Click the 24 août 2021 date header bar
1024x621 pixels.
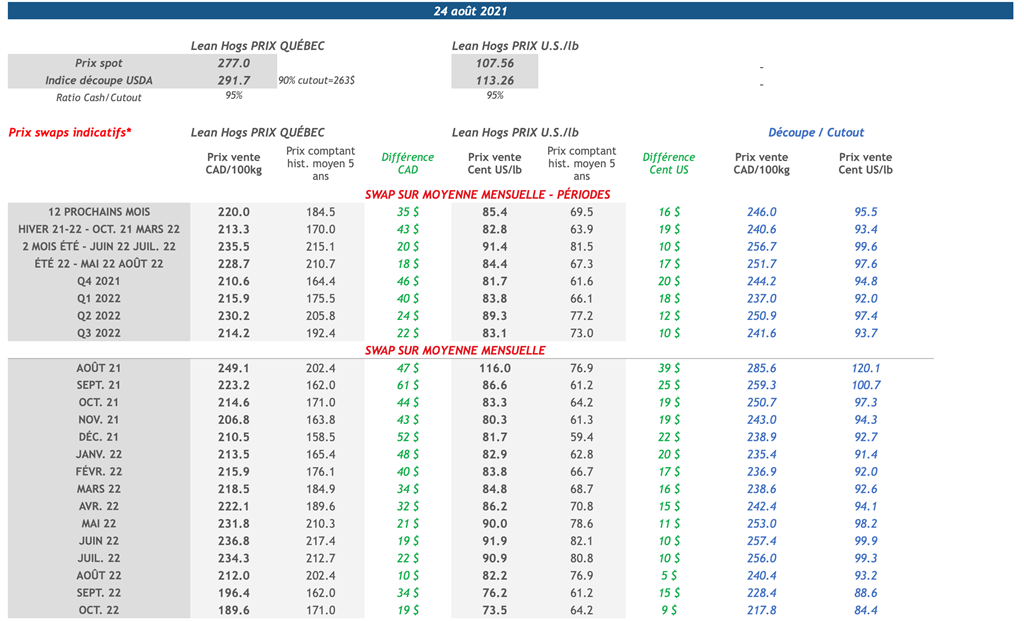tap(512, 11)
